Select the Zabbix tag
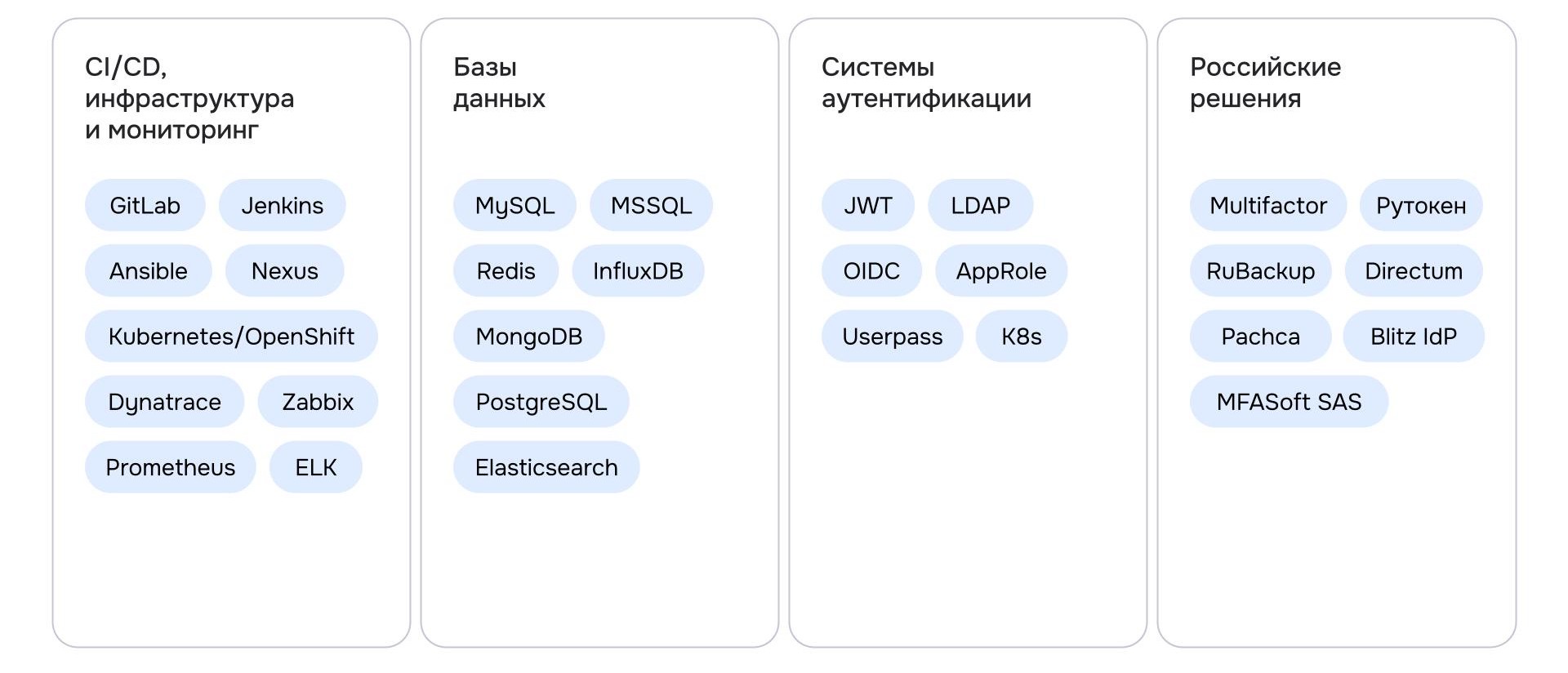 tap(318, 402)
